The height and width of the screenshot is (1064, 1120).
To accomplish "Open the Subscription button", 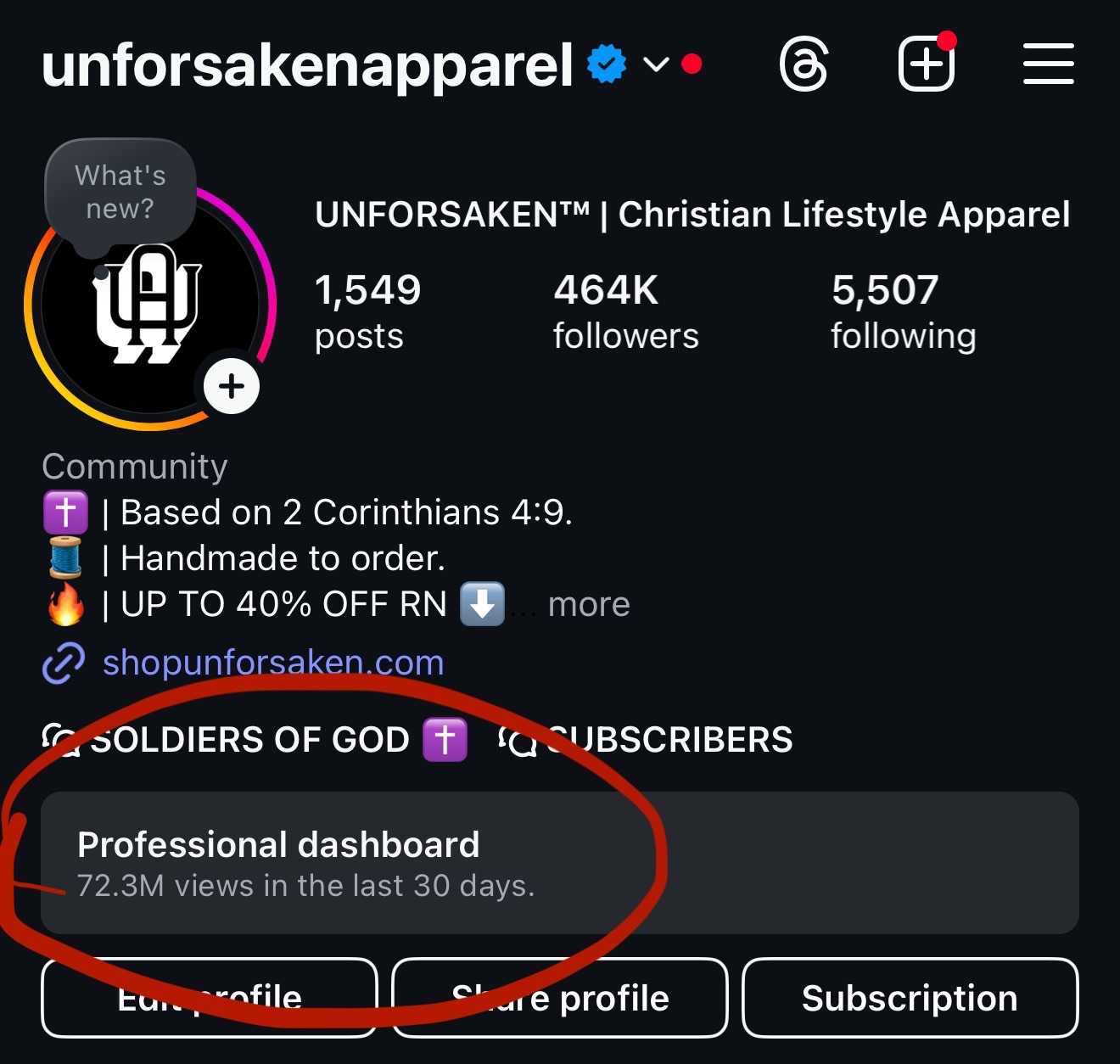I will pos(910,998).
